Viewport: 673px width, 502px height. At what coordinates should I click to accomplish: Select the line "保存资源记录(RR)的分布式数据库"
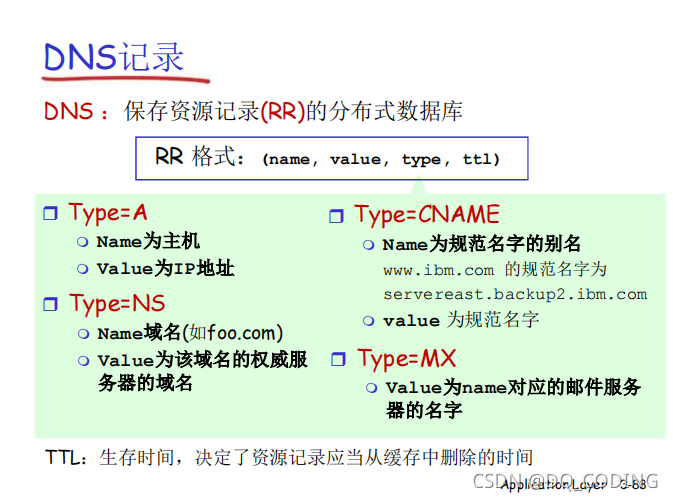point(293,111)
